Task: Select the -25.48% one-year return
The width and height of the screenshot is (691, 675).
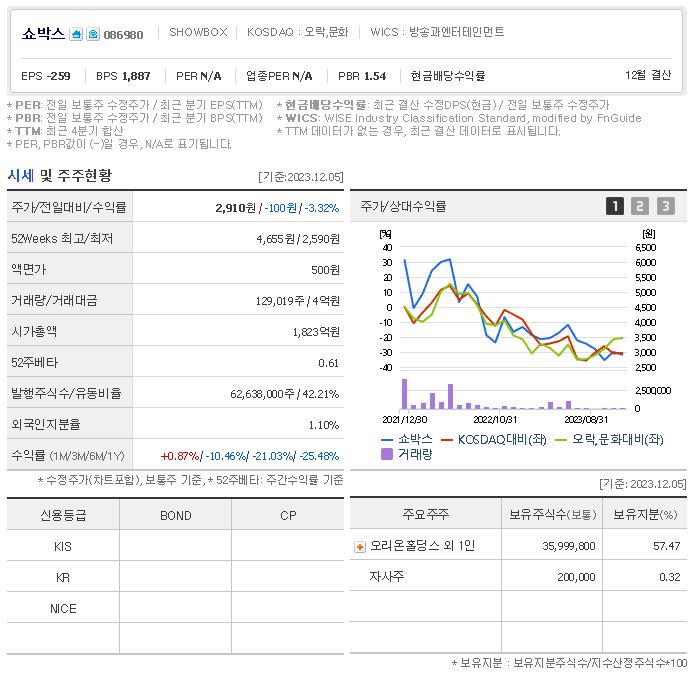Action: (319, 456)
